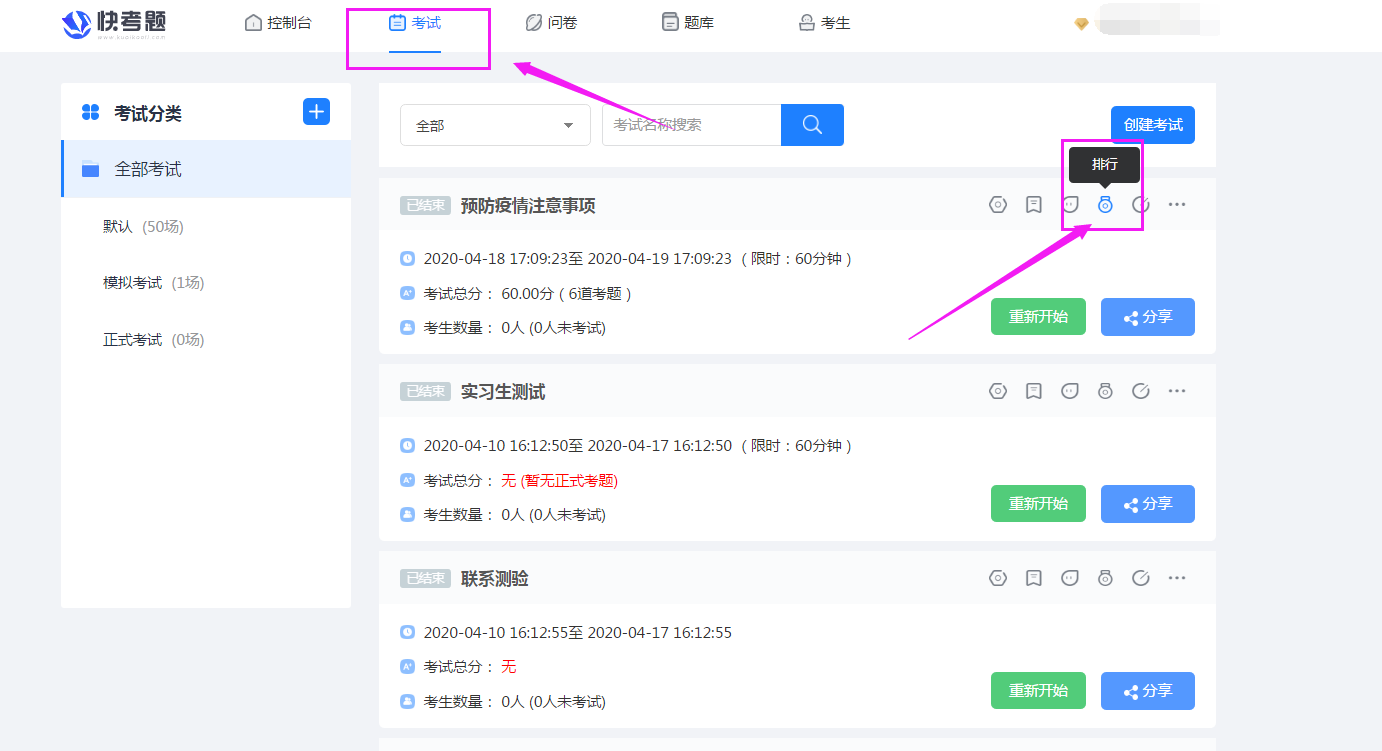Screen dimensions: 1382x751
Task: Click the bookmark icon in 联系测验 row
Action: 1034,578
